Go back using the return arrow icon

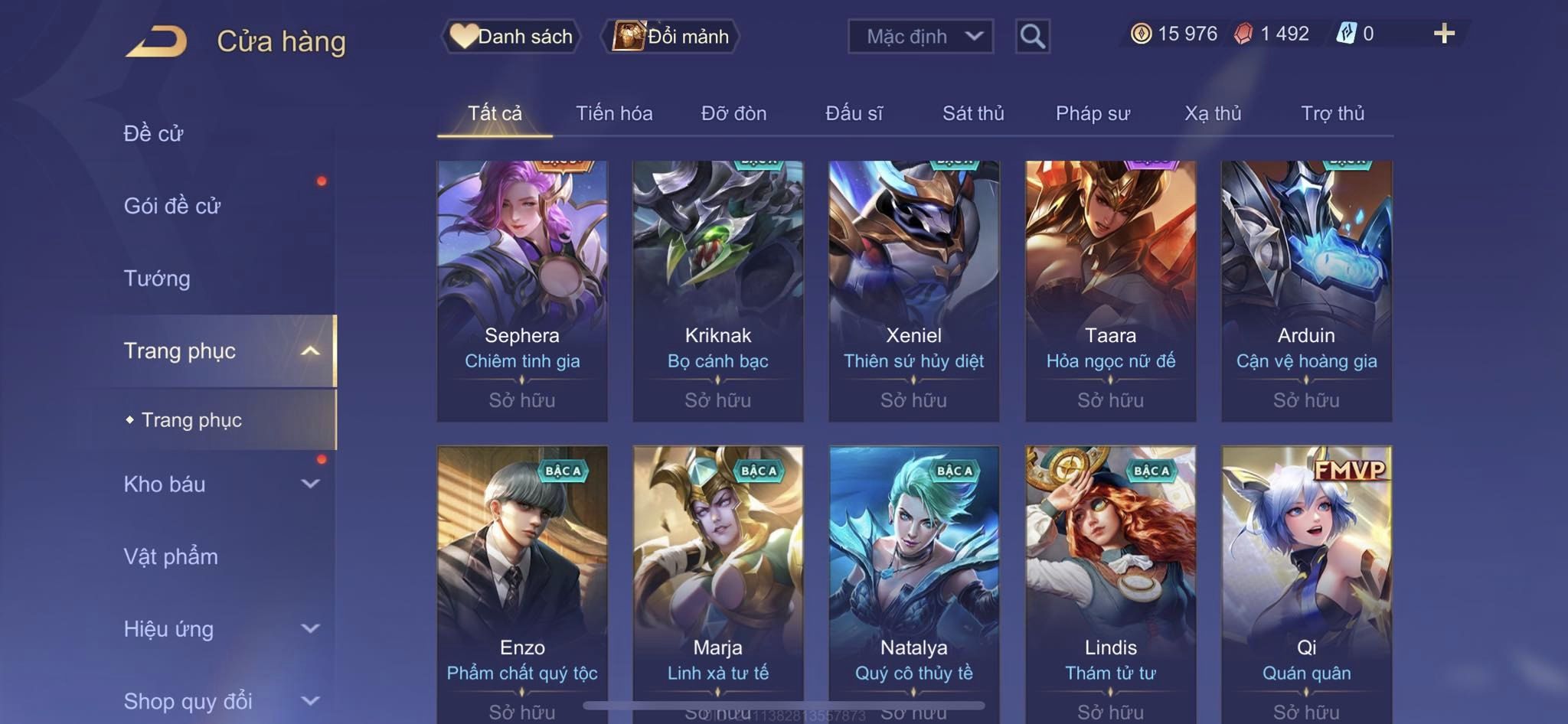click(157, 41)
